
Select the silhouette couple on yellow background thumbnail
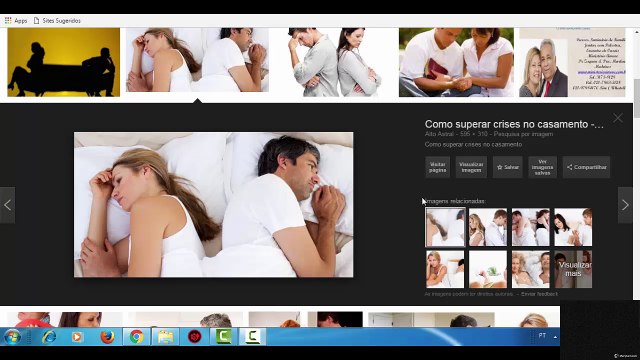point(64,62)
